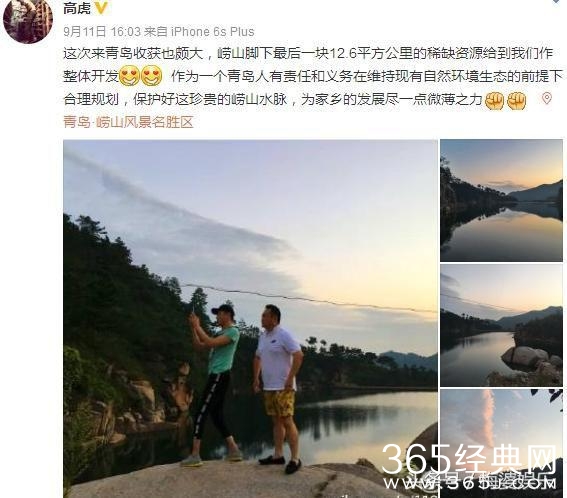Click the 365经典网 watermark text

[469, 459]
